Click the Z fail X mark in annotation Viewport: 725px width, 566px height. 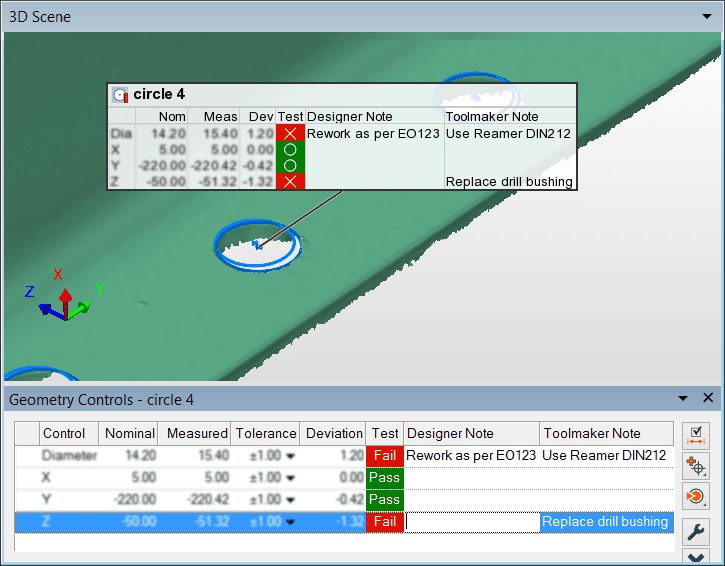click(x=290, y=181)
